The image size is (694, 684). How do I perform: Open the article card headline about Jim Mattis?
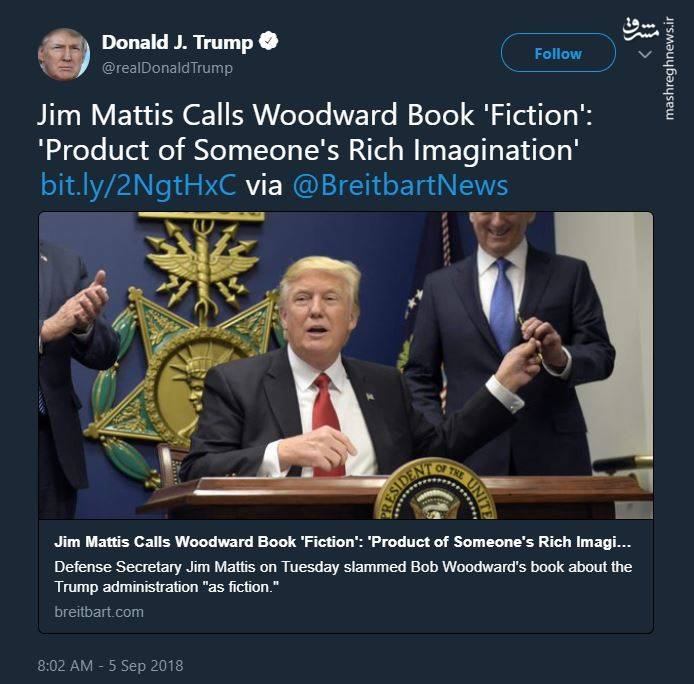click(343, 542)
